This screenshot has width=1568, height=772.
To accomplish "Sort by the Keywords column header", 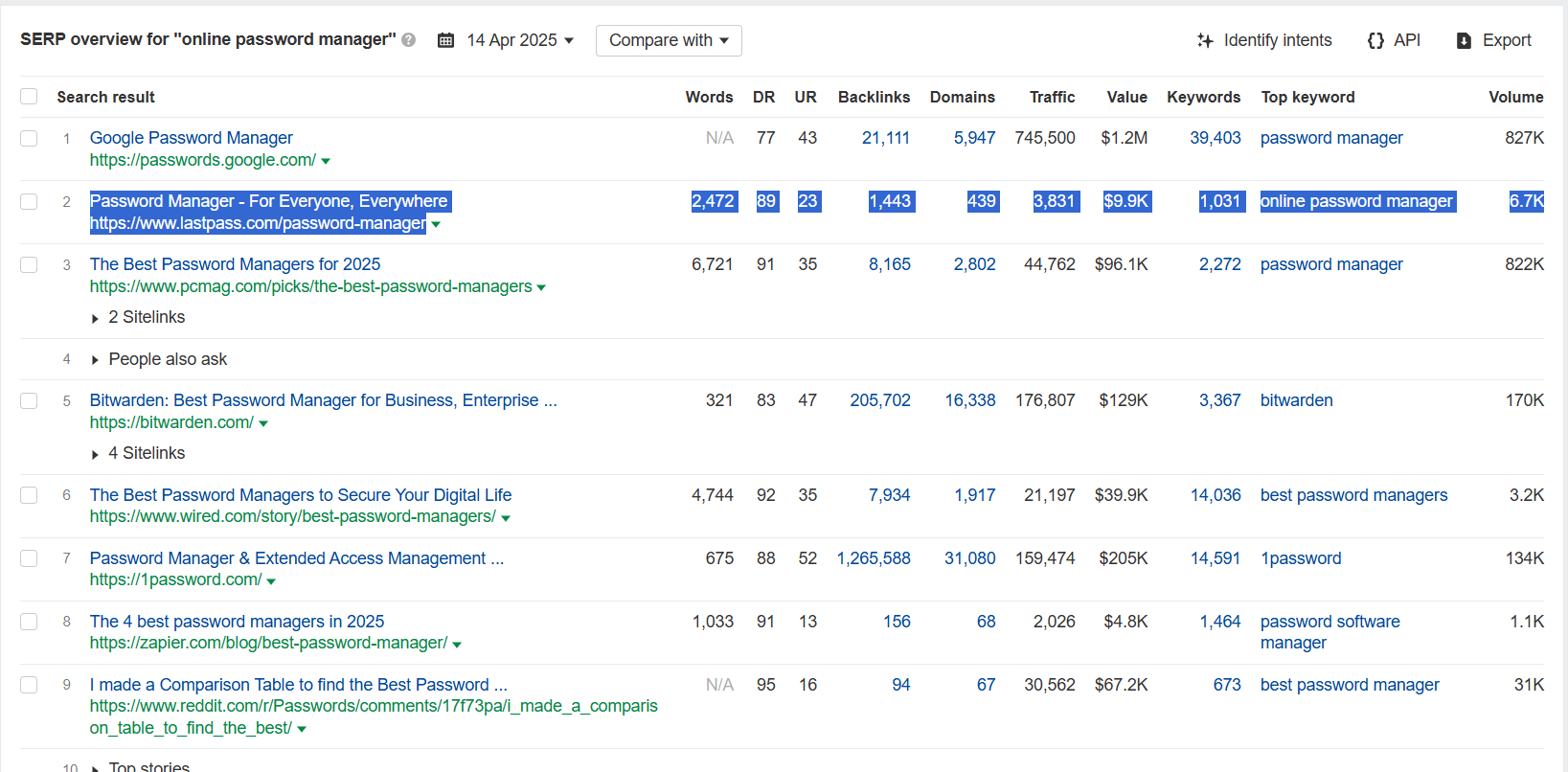I will pos(1203,97).
